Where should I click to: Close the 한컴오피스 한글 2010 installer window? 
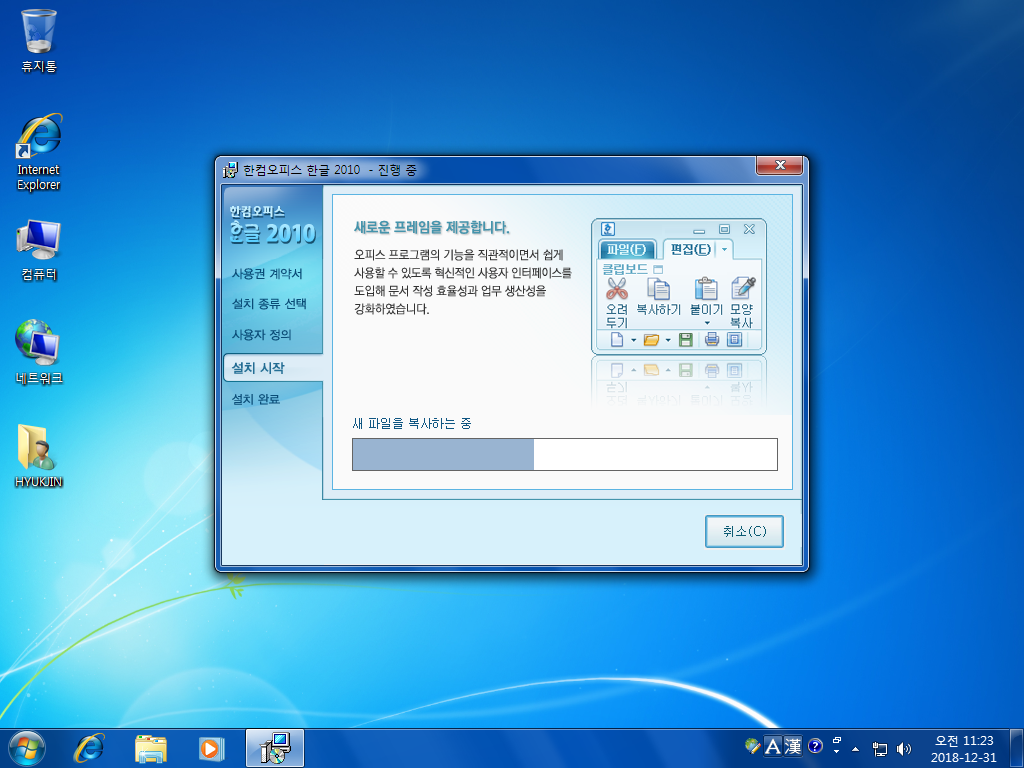(x=779, y=166)
